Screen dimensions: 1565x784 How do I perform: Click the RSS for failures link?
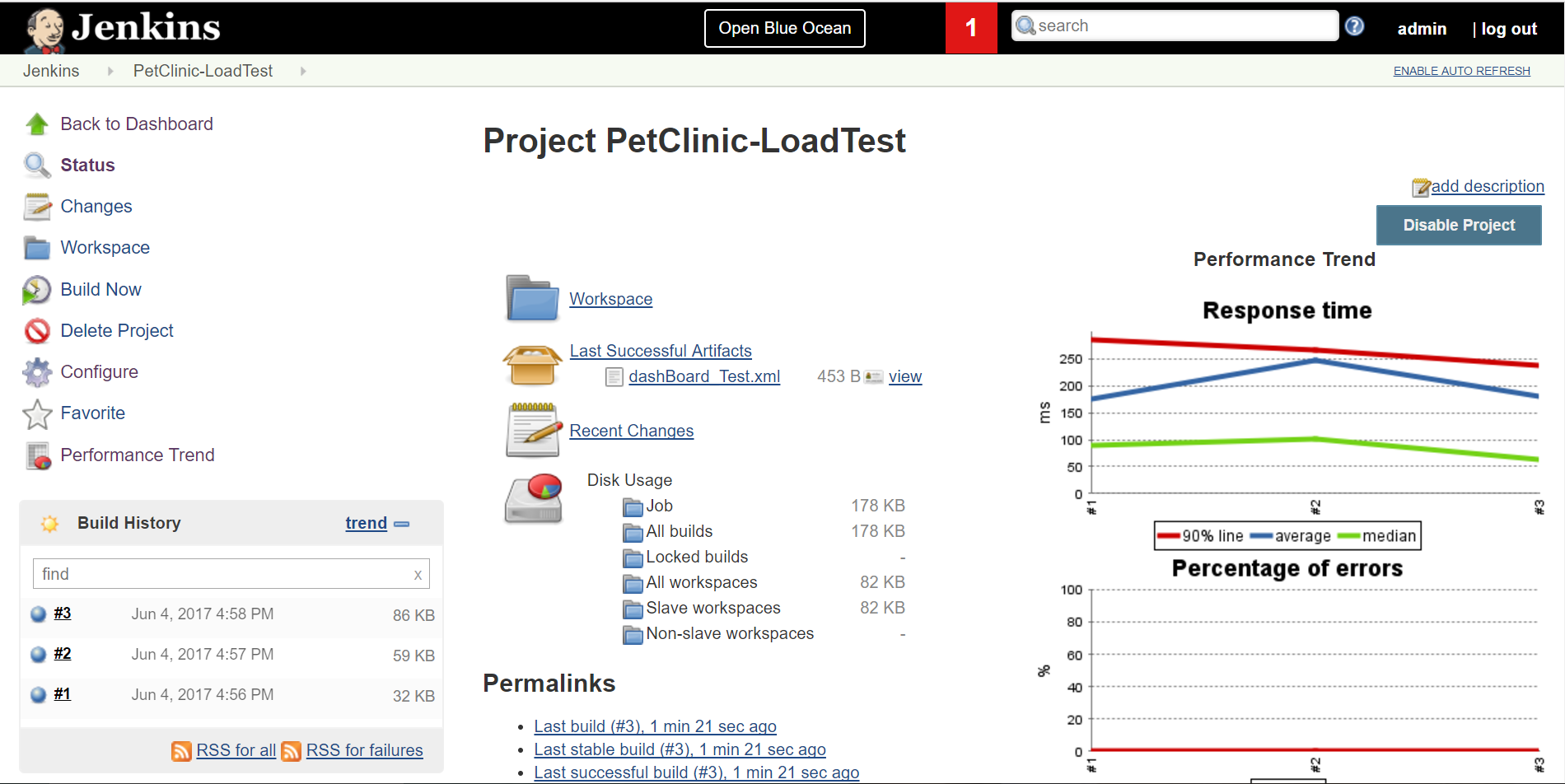(x=365, y=751)
